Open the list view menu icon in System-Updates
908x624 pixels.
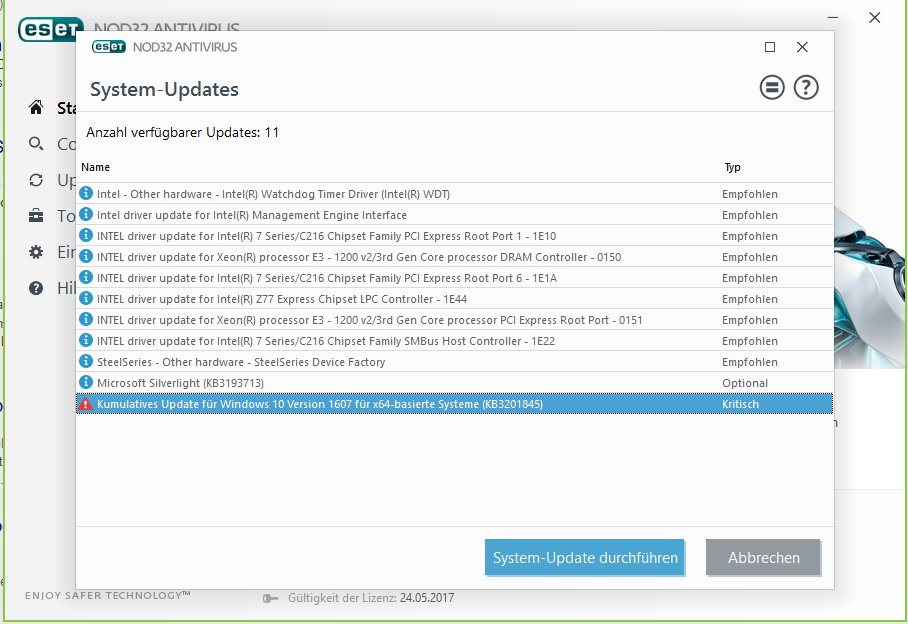click(772, 87)
